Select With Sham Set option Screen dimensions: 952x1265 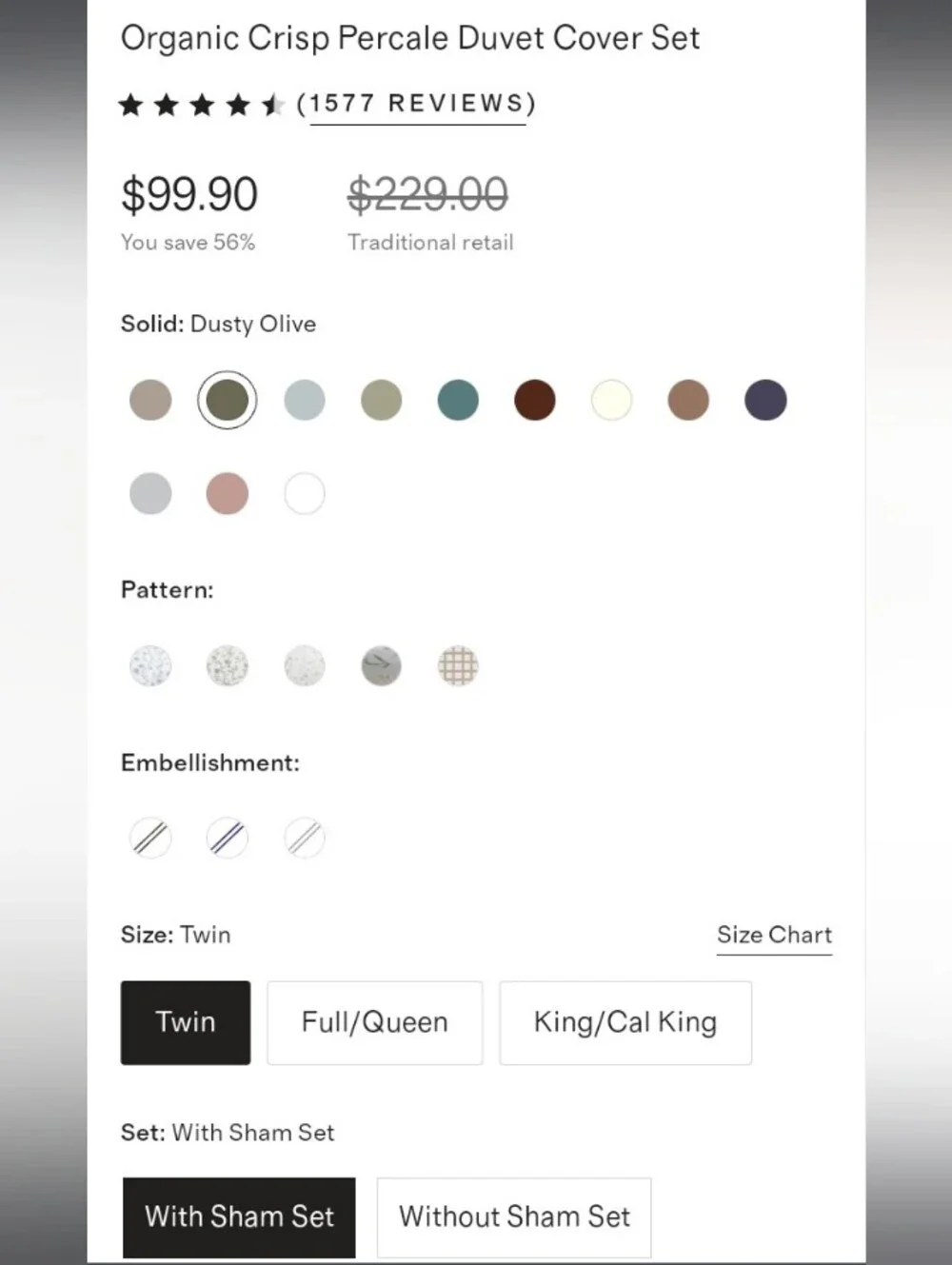(x=239, y=1217)
